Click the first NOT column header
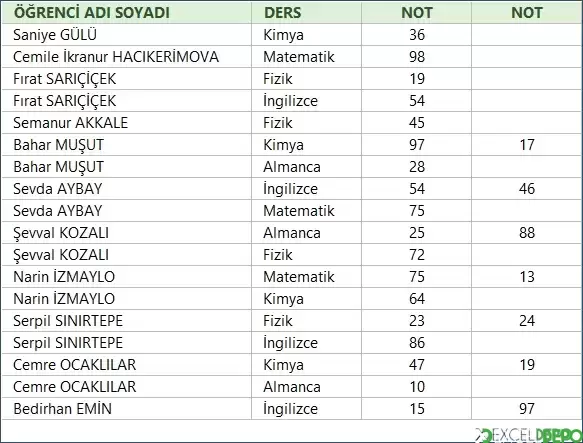Viewport: 583px width, 443px height. 416,12
